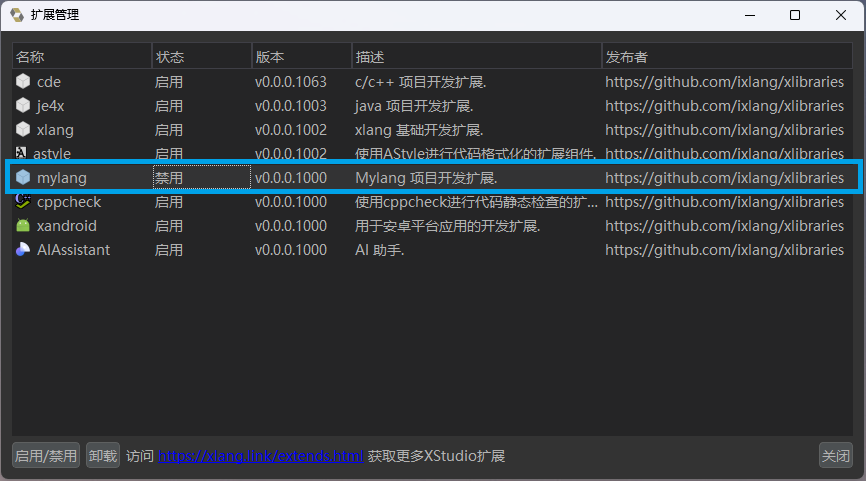
Task: Click description 'Mylang 项目开发扩展.'
Action: click(x=426, y=178)
